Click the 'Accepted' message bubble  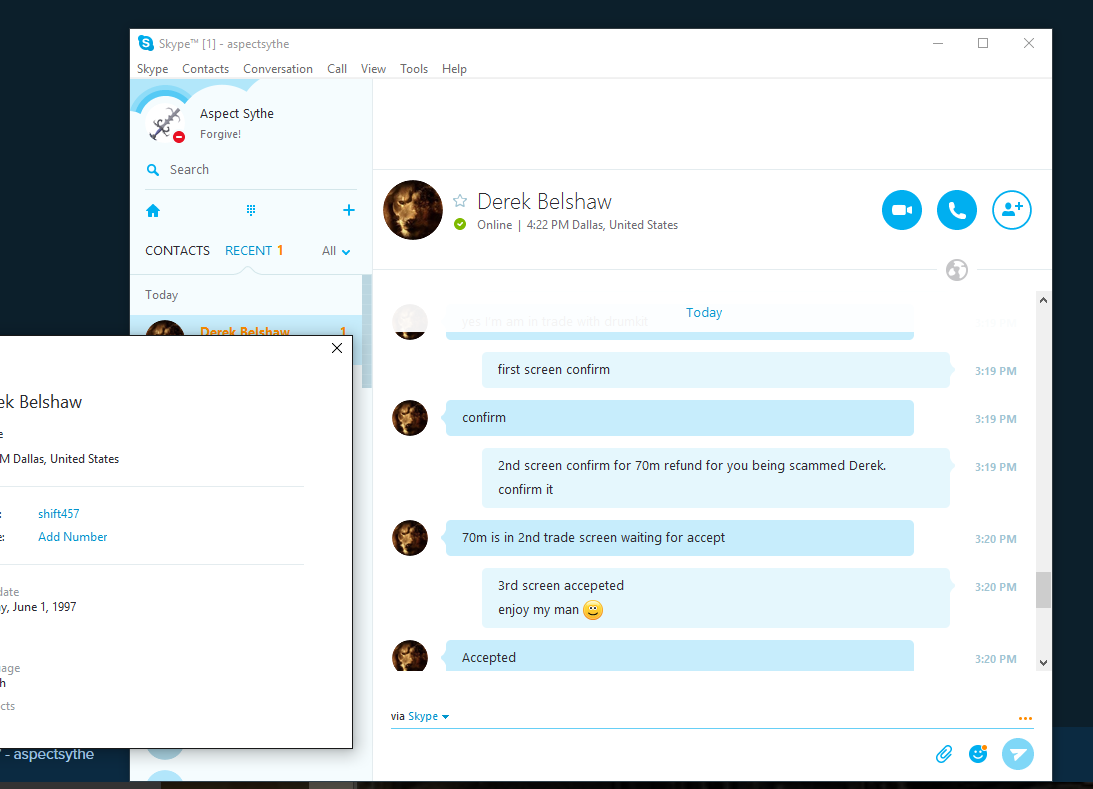[680, 656]
